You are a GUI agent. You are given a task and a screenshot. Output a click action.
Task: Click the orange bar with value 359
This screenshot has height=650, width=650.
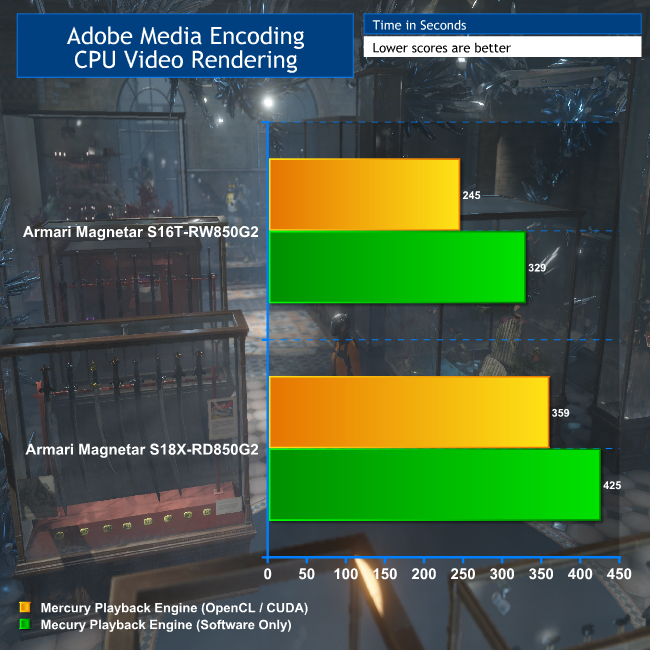(x=409, y=412)
